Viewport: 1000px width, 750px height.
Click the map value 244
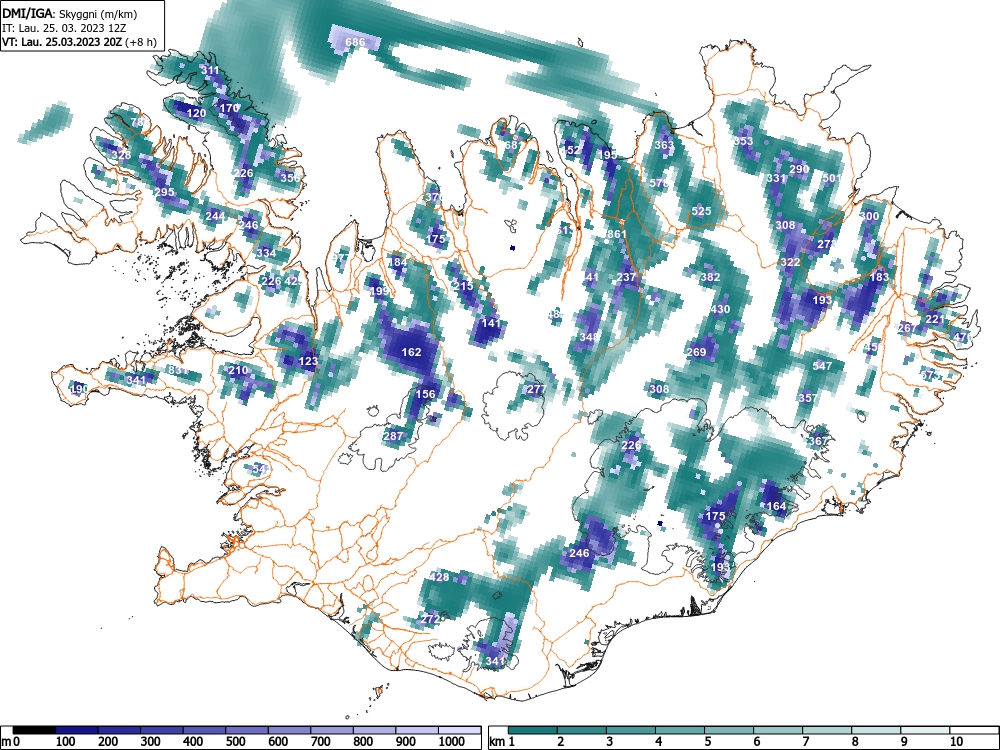(x=215, y=216)
